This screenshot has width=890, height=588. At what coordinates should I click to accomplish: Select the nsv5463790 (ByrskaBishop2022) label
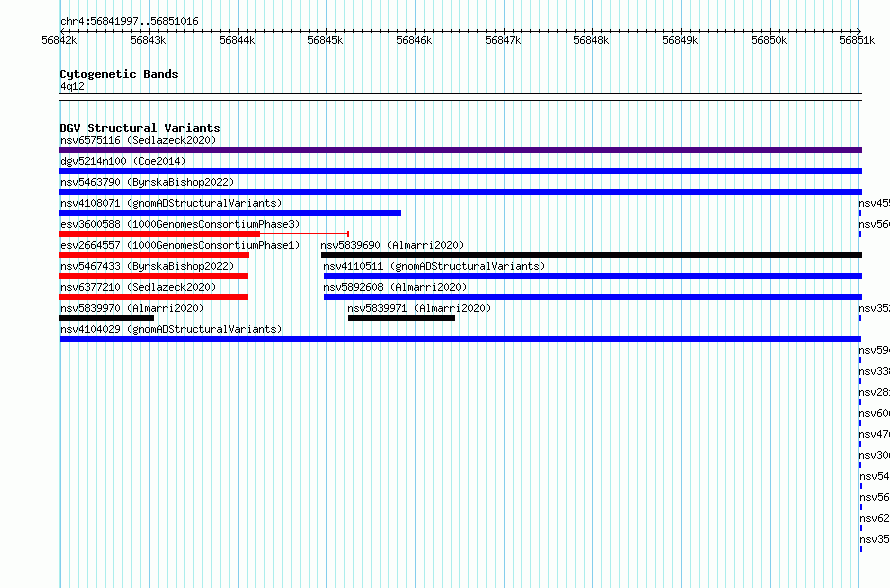click(147, 182)
